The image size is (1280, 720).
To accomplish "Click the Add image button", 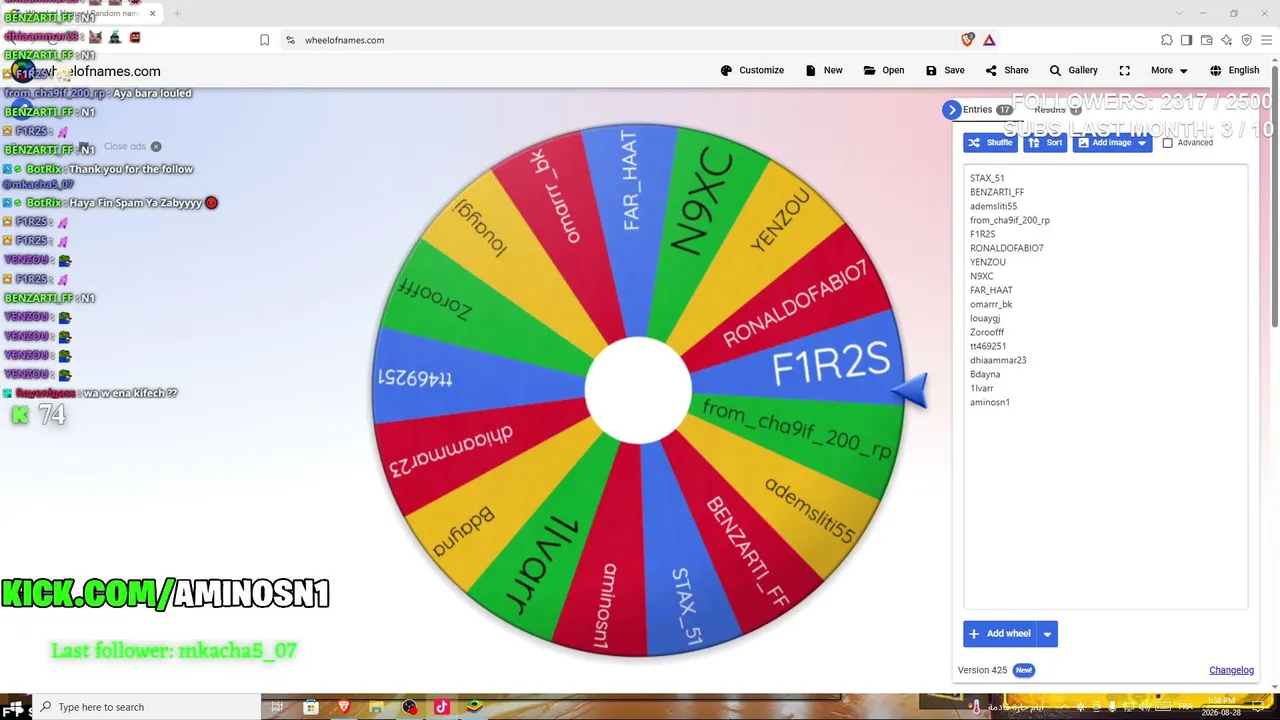I will [1104, 143].
